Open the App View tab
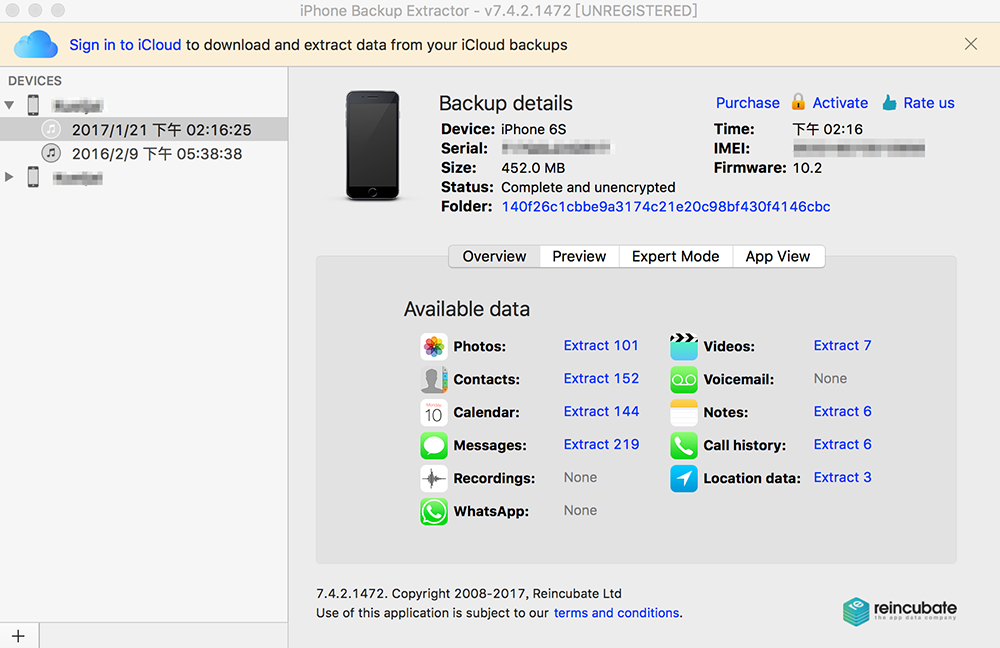The width and height of the screenshot is (1000, 648). 778,256
